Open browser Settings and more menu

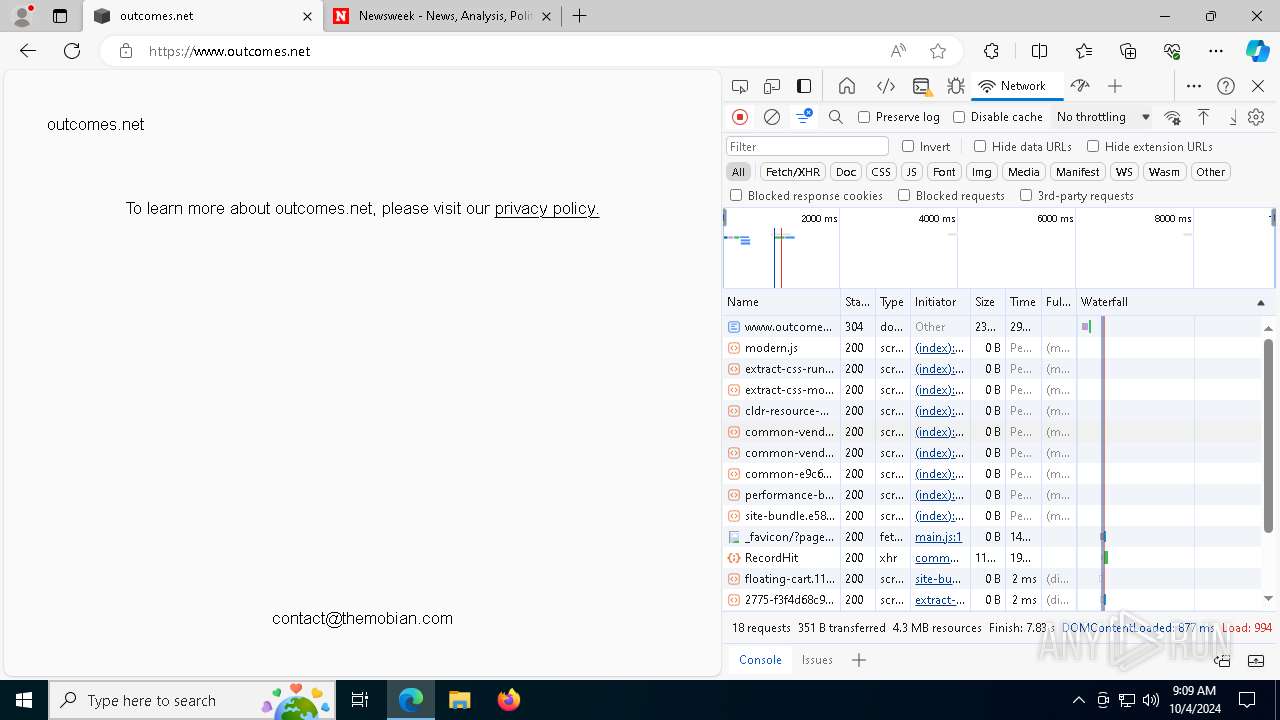click(x=1215, y=51)
